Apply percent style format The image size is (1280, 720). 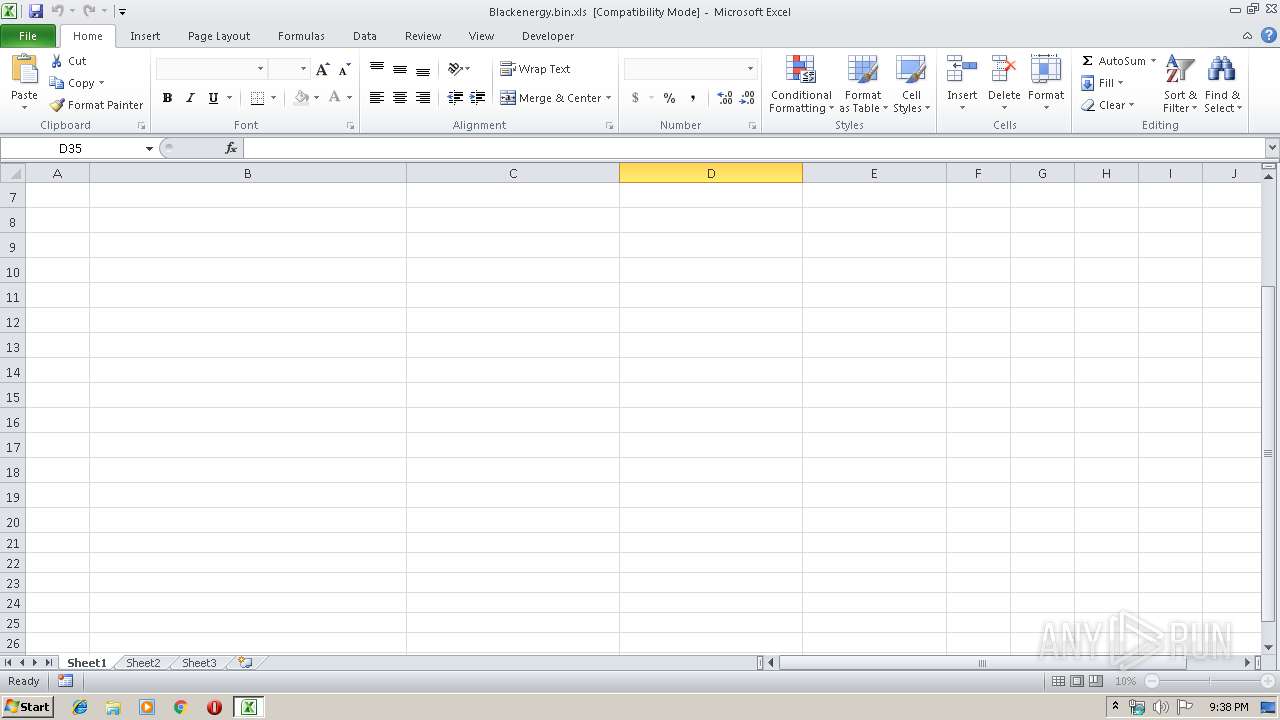(x=669, y=98)
